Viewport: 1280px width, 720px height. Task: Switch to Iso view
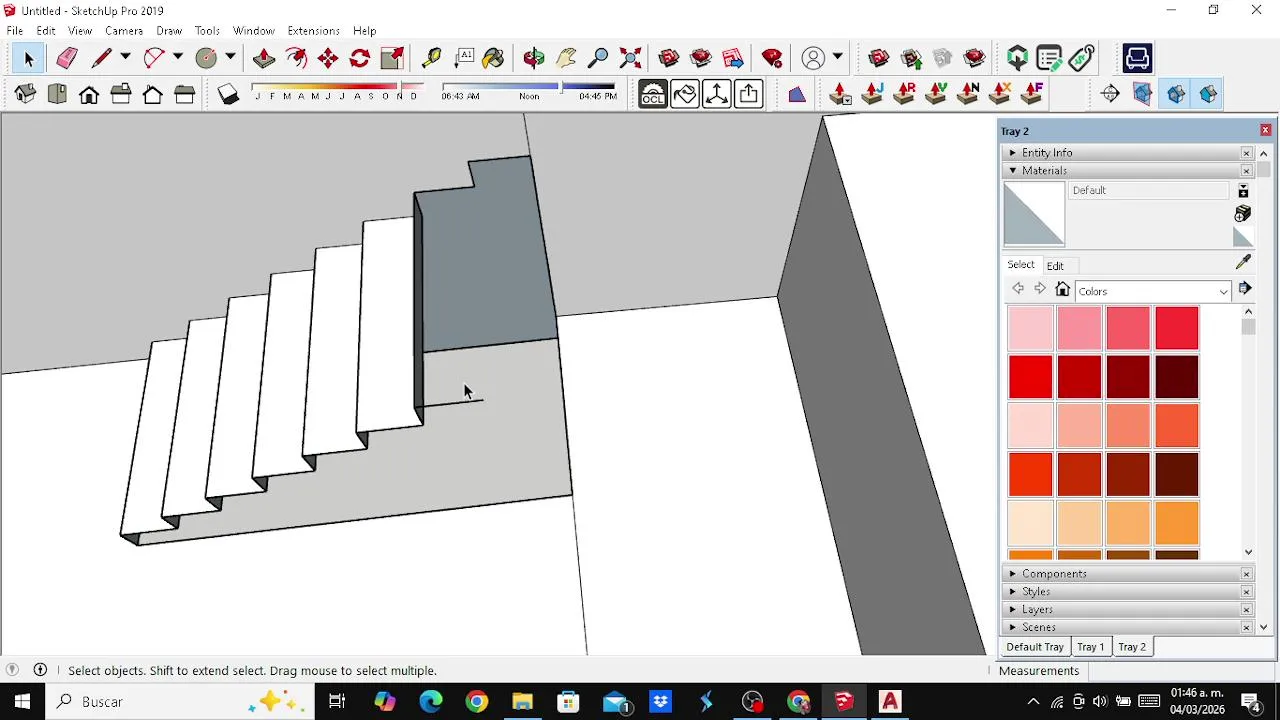(x=25, y=94)
